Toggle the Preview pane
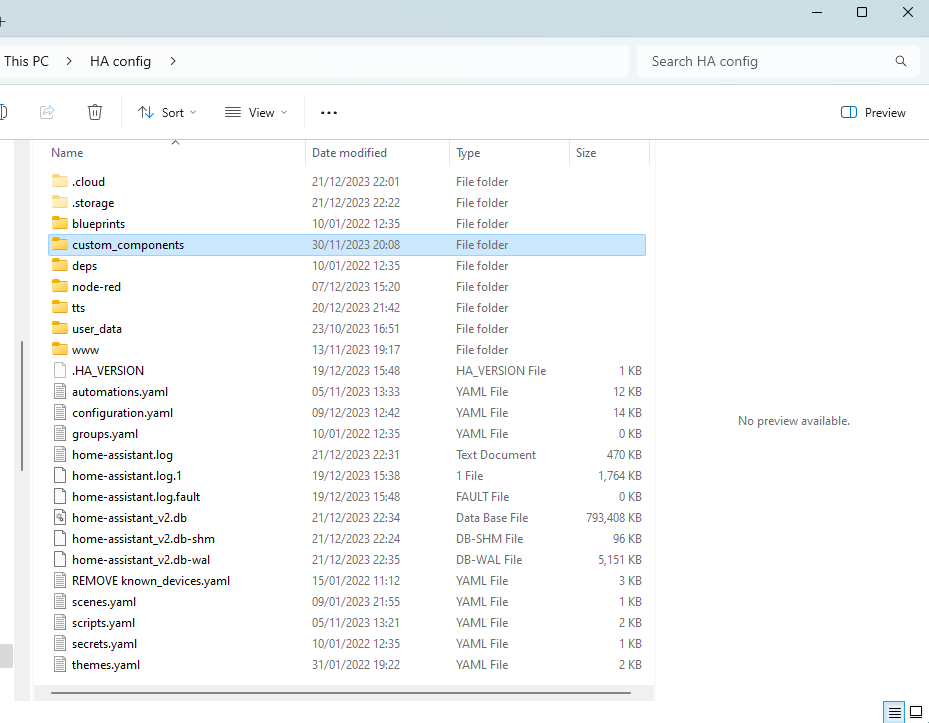 tap(872, 112)
